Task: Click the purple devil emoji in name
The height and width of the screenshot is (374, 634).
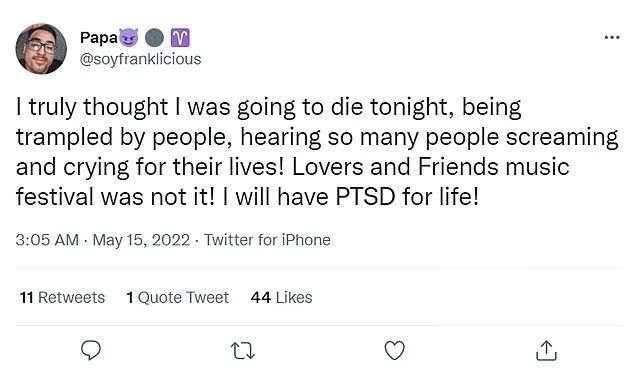Action: (x=129, y=38)
